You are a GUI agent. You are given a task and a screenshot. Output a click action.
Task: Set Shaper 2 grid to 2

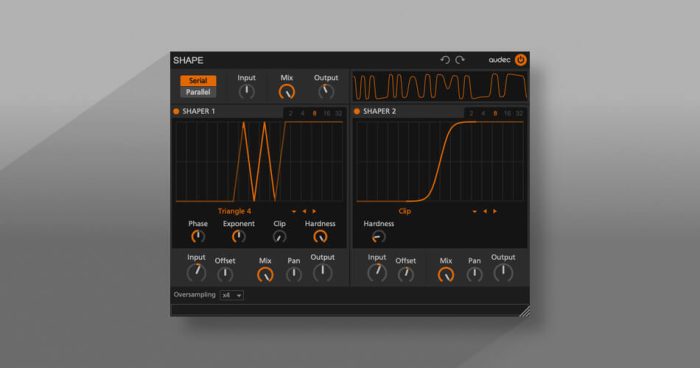point(471,113)
